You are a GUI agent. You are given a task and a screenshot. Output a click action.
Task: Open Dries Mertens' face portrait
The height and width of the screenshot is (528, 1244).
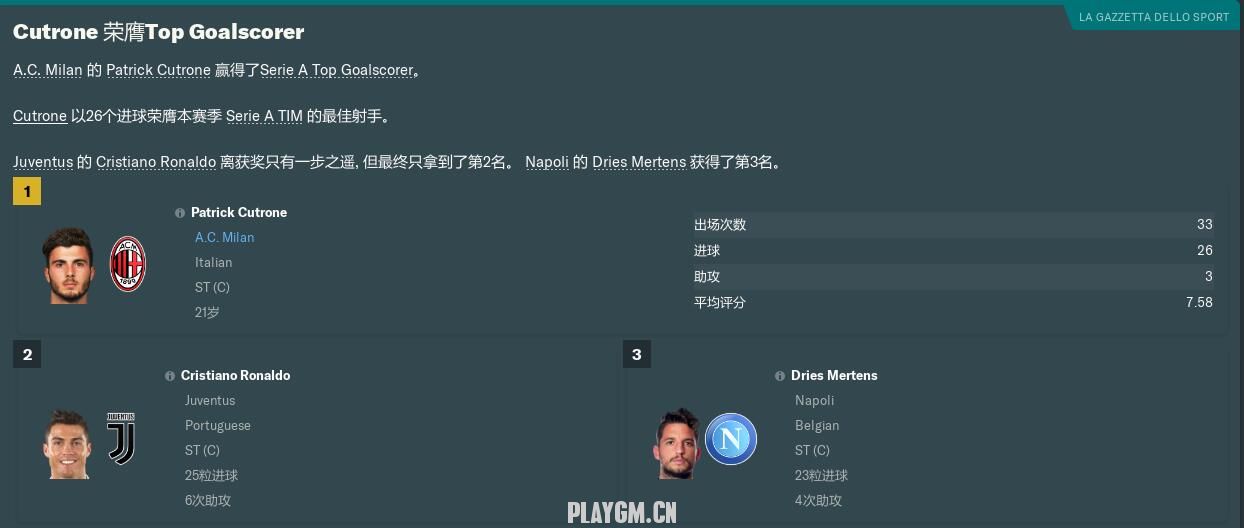pyautogui.click(x=677, y=442)
